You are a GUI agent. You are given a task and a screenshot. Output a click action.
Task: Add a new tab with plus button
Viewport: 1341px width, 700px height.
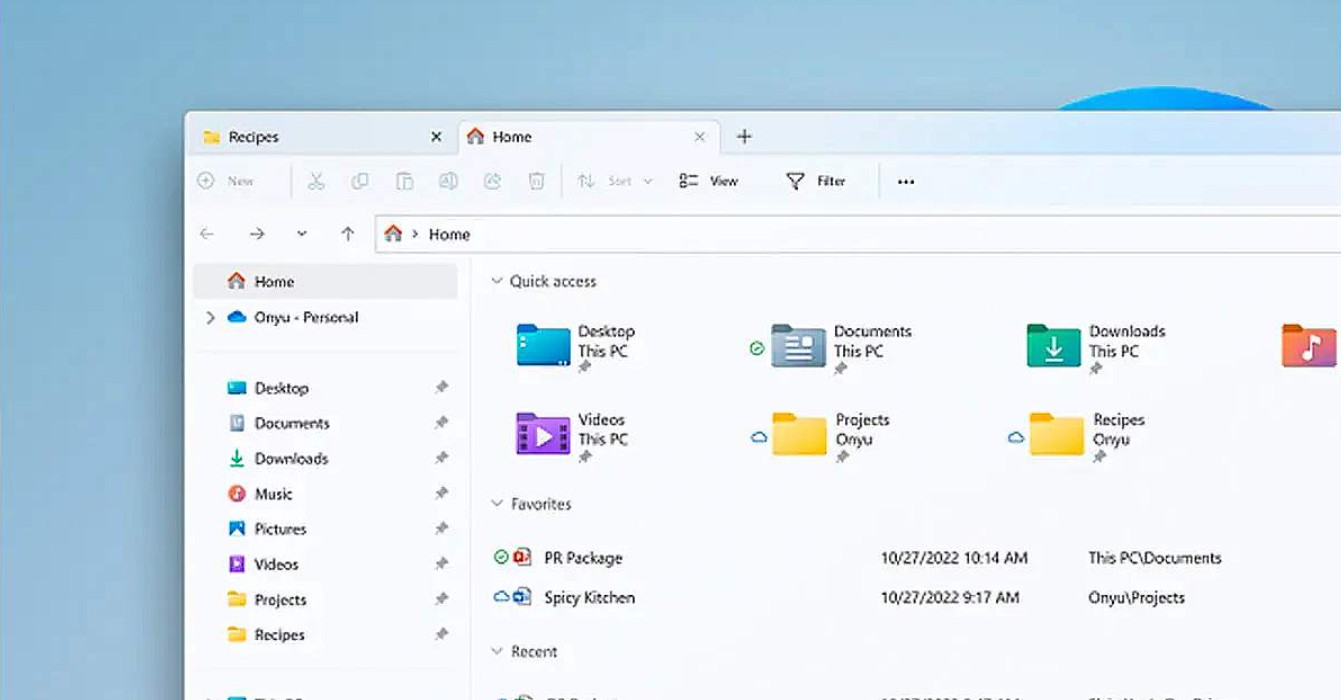[744, 137]
